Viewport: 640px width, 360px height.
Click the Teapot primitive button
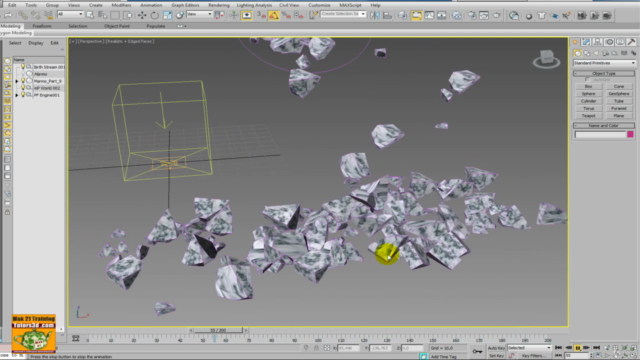tap(588, 116)
